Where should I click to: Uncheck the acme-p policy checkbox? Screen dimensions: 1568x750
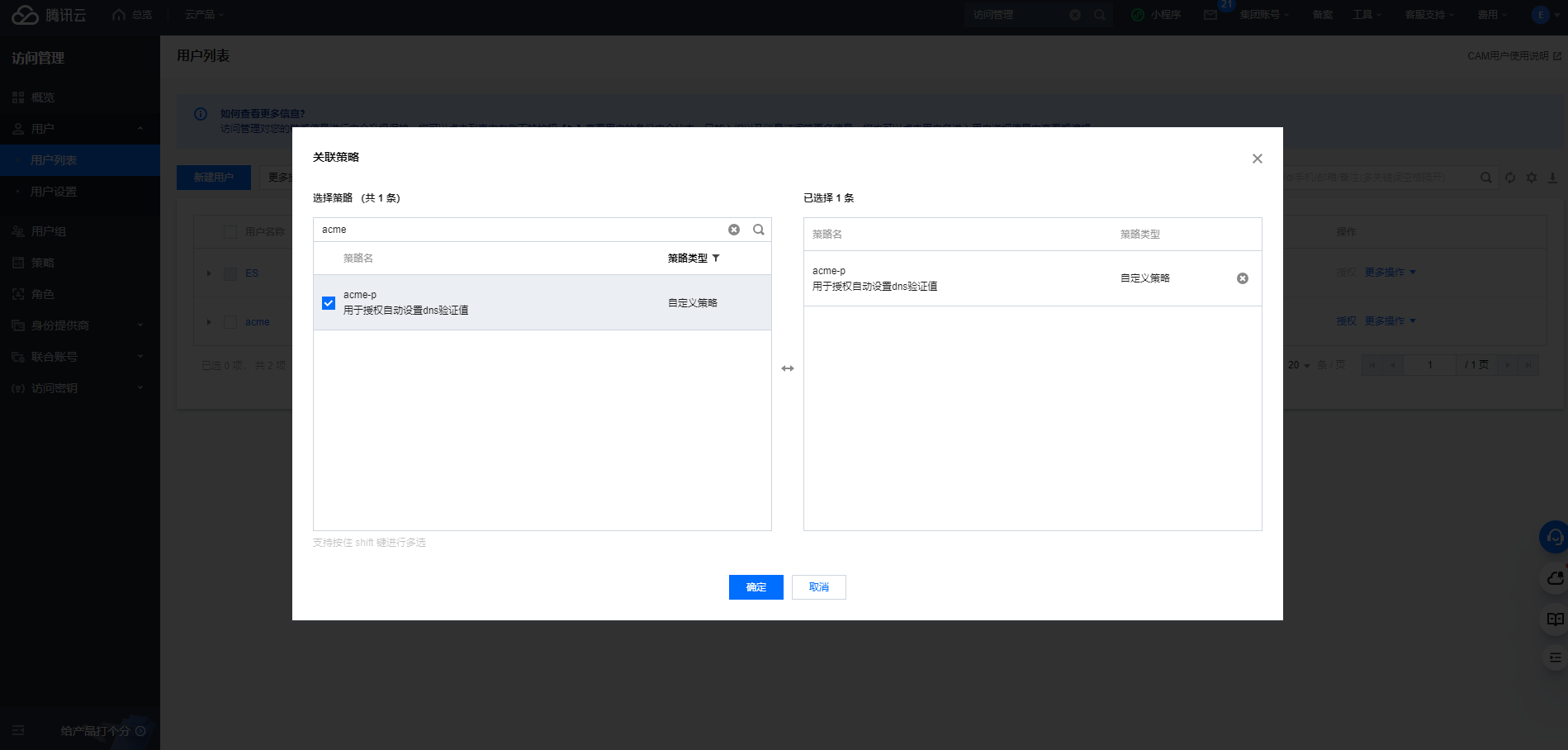tap(329, 302)
